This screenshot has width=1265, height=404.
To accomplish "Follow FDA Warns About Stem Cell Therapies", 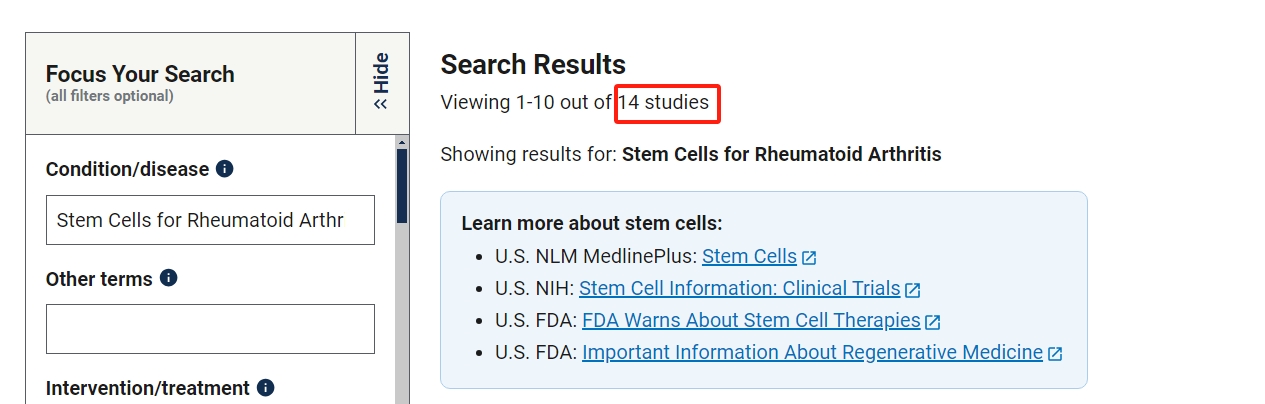I will pos(750,321).
